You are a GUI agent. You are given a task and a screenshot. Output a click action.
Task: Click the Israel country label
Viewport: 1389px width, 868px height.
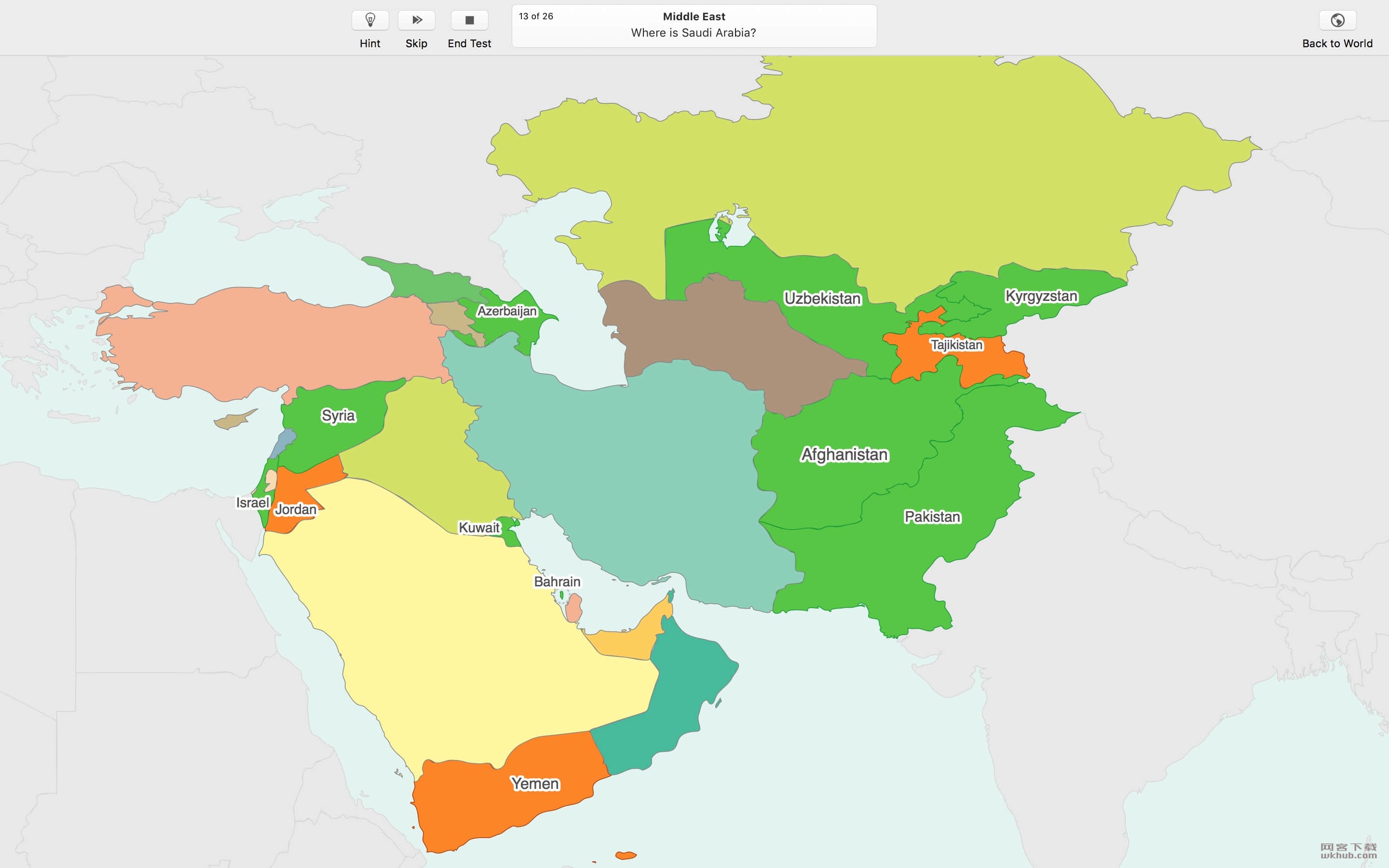tap(253, 503)
